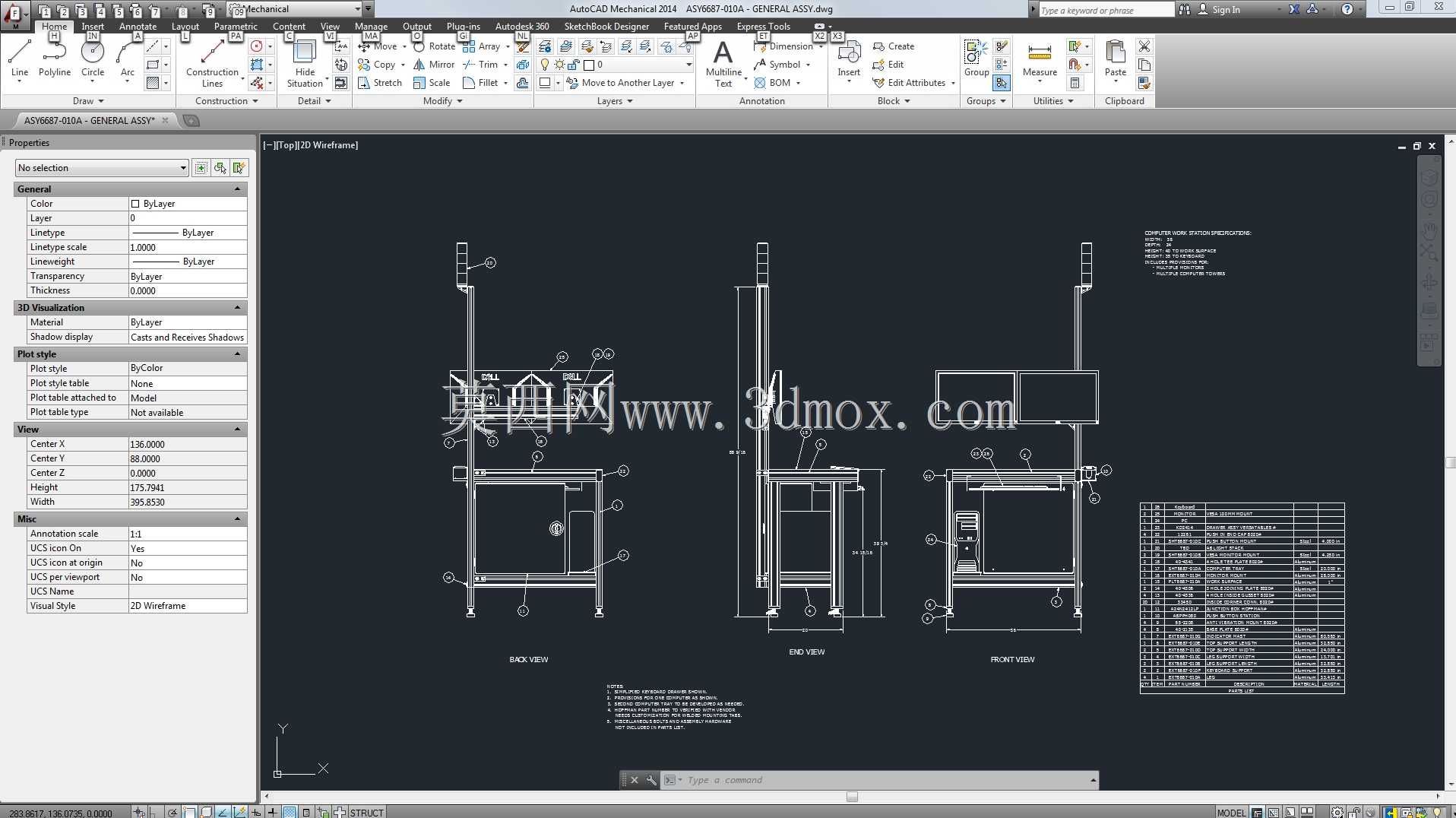Expand the Modify panel dropdown
Image resolution: width=1456 pixels, height=818 pixels.
point(442,101)
